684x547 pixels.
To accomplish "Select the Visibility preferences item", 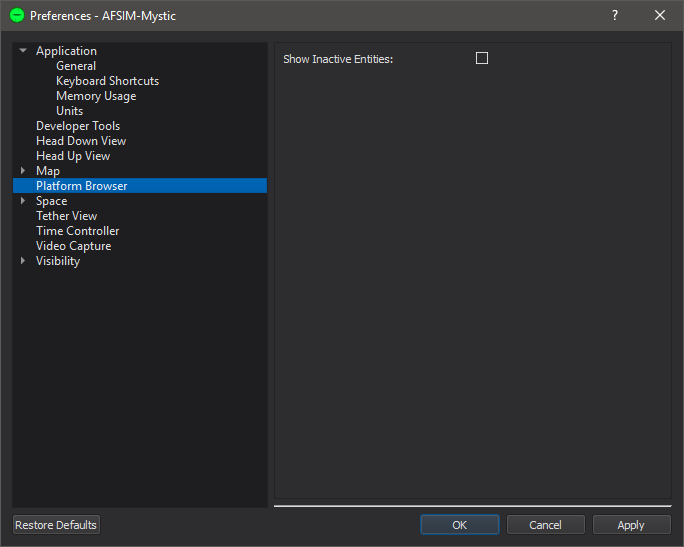I will [58, 260].
